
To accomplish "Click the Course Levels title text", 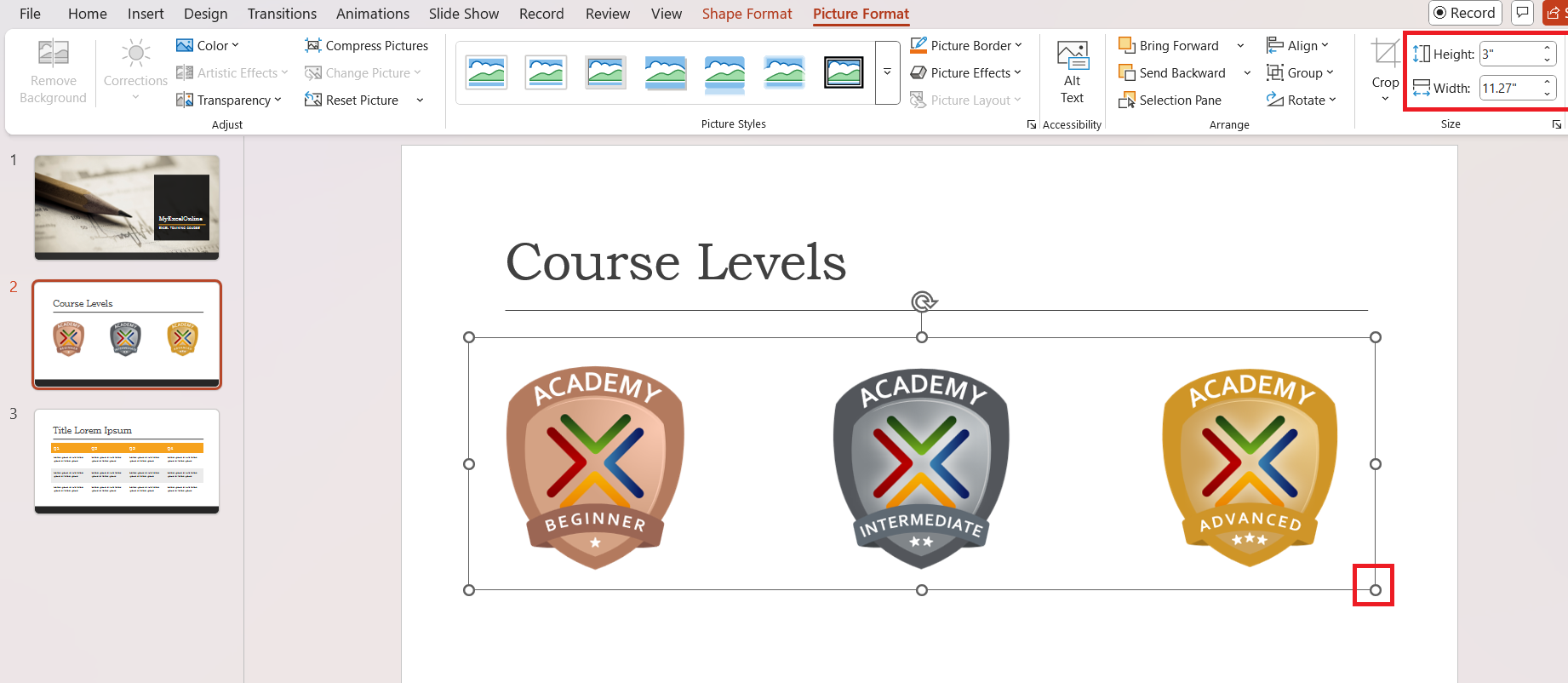I will coord(676,261).
